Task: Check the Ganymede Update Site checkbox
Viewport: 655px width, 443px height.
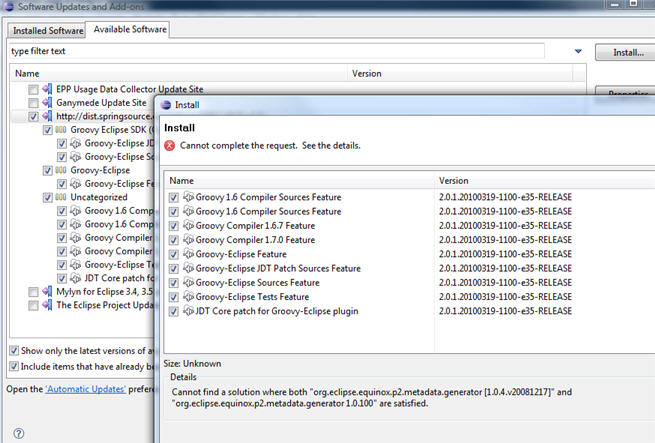Action: (x=33, y=103)
